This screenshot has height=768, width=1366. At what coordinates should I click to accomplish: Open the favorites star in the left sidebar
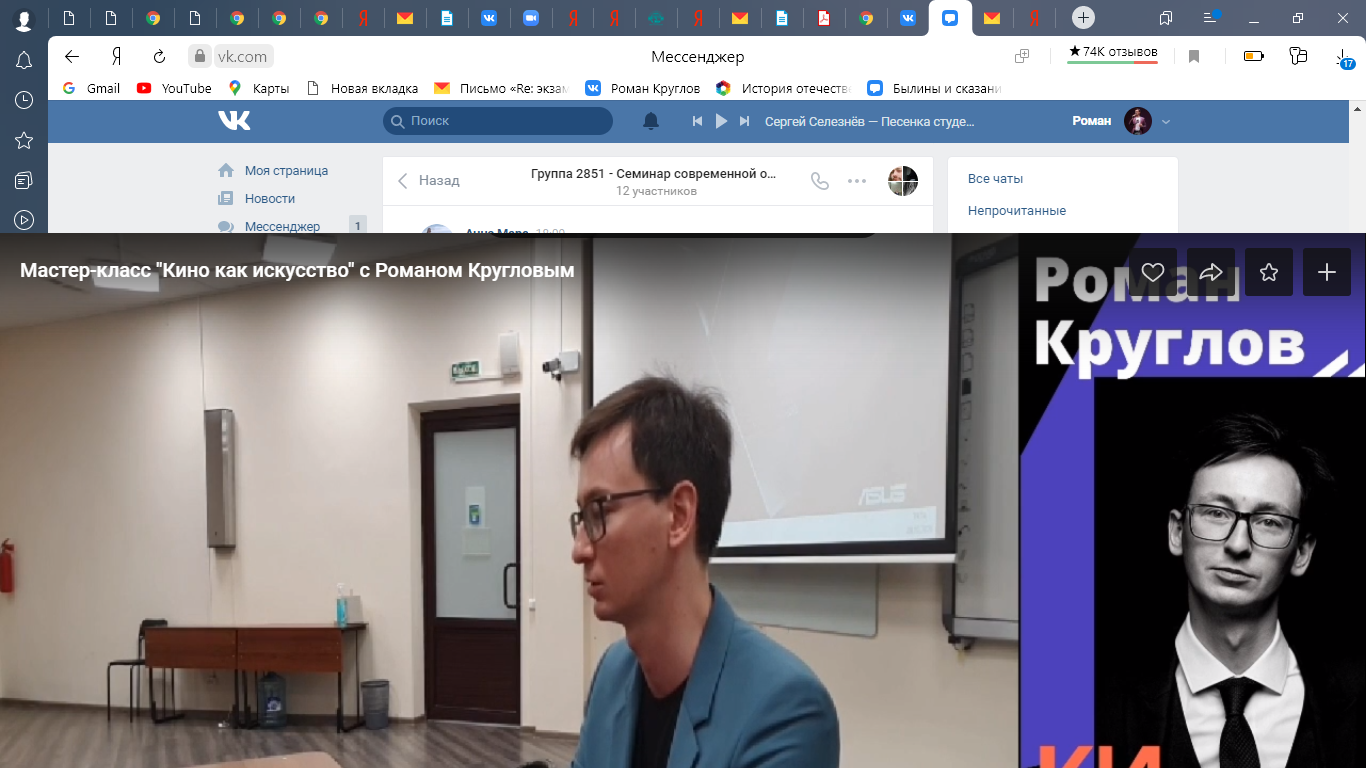click(24, 140)
